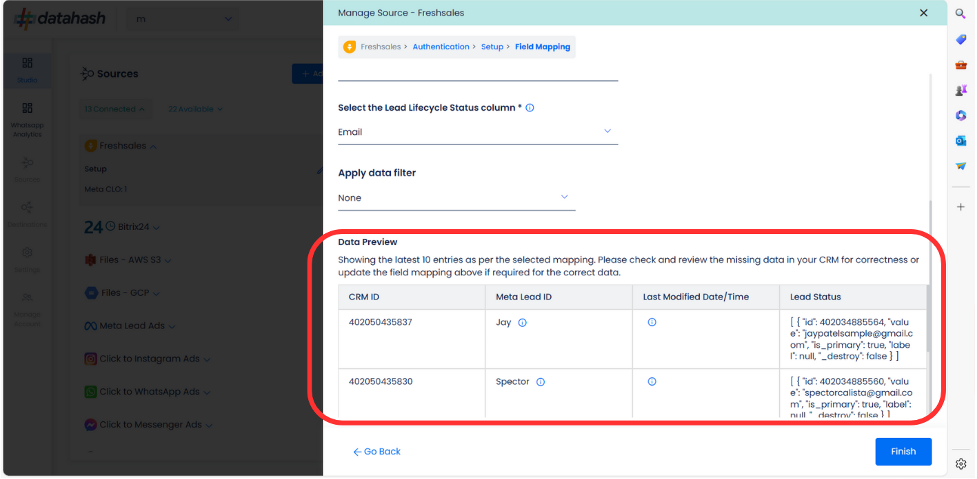Image resolution: width=977 pixels, height=479 pixels.
Task: Click info icon next to Spector
Action: [540, 382]
